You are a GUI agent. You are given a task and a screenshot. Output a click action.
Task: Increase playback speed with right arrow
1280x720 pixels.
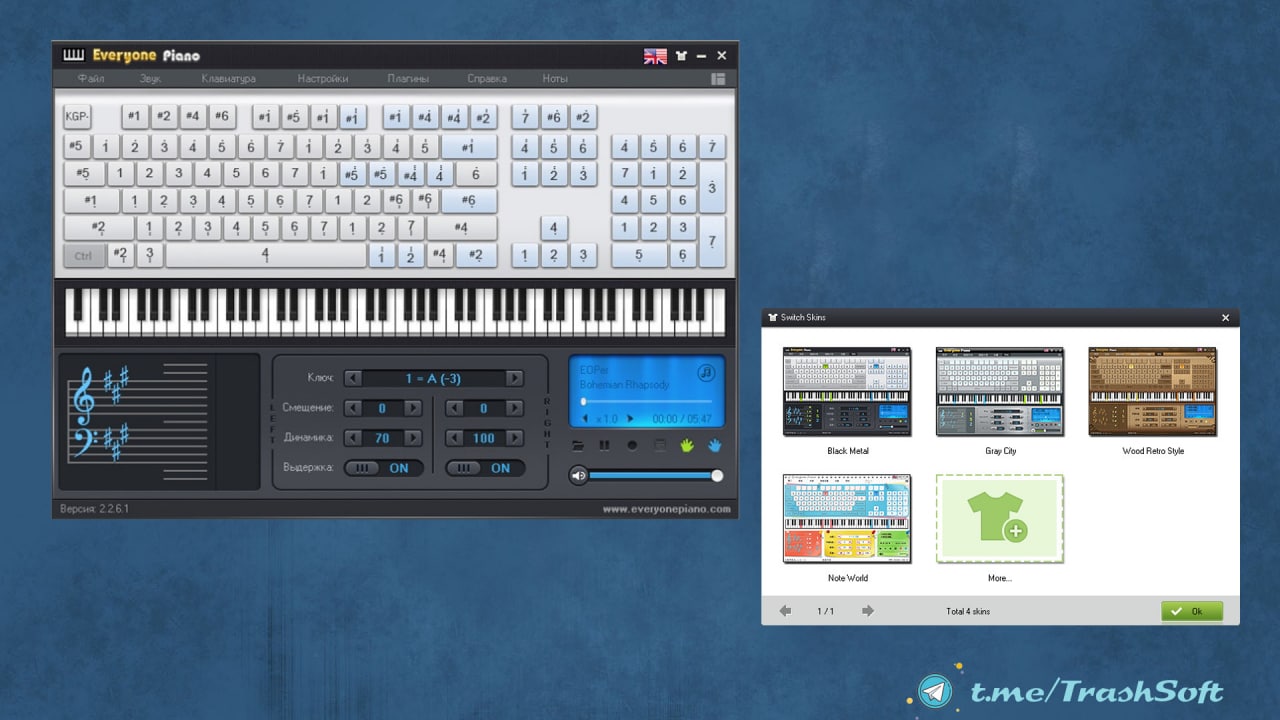click(x=630, y=419)
